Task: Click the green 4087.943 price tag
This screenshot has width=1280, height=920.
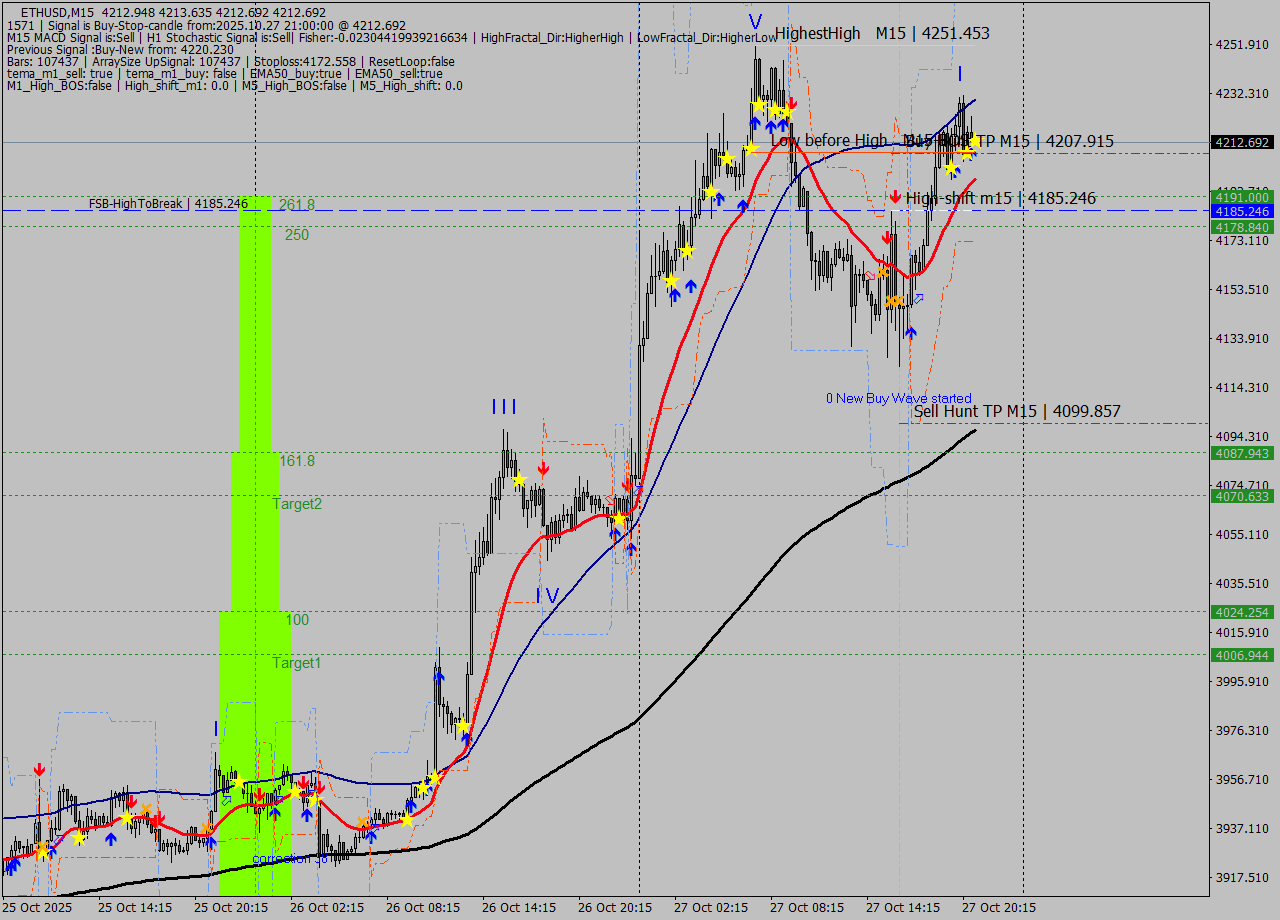Action: click(x=1241, y=453)
